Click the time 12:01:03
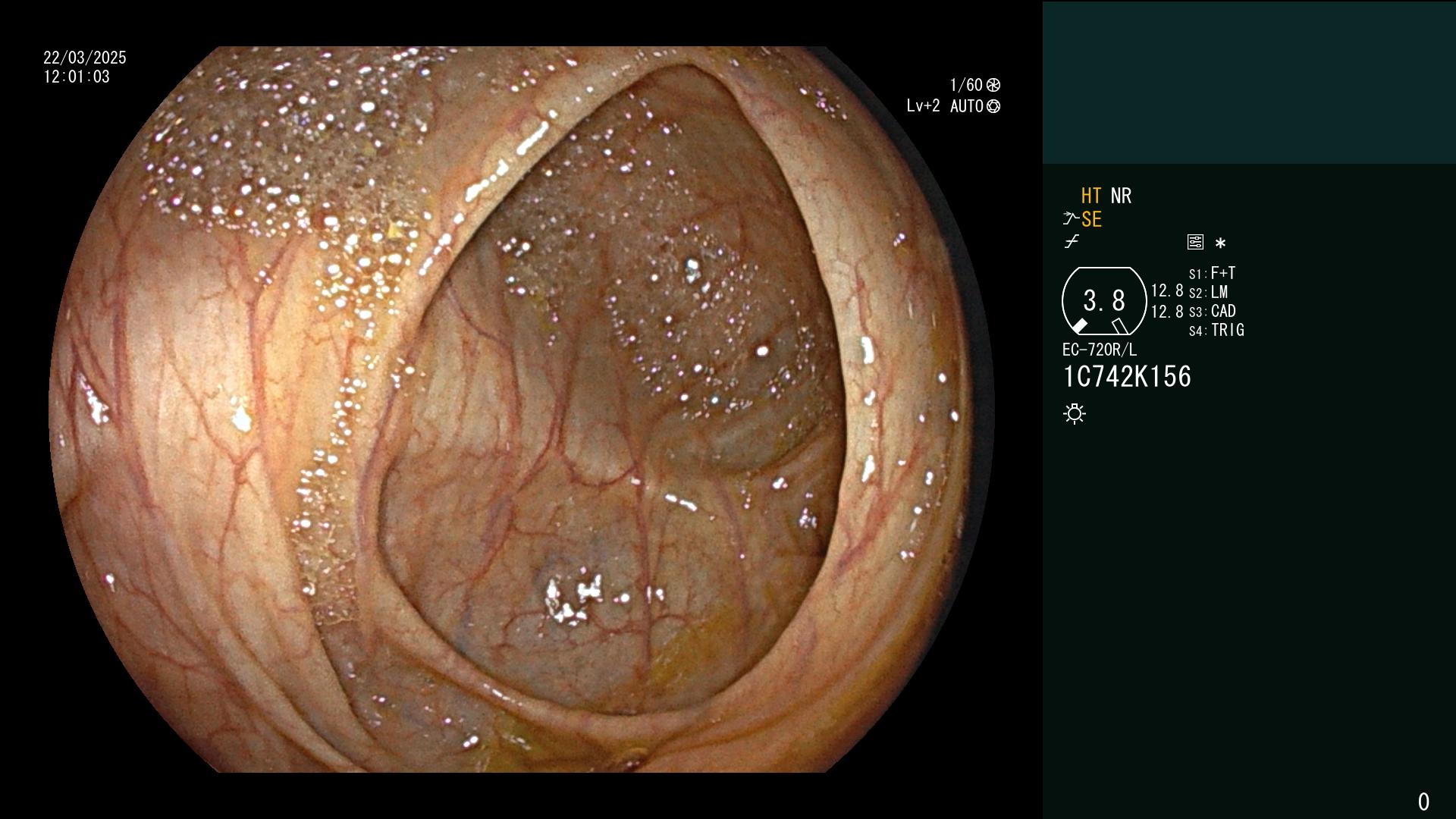 [x=77, y=77]
